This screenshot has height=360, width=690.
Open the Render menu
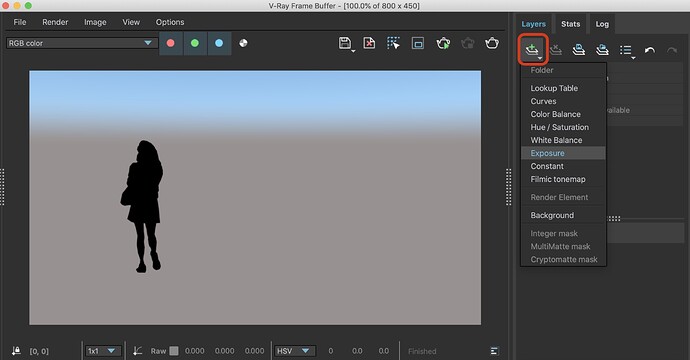point(55,22)
